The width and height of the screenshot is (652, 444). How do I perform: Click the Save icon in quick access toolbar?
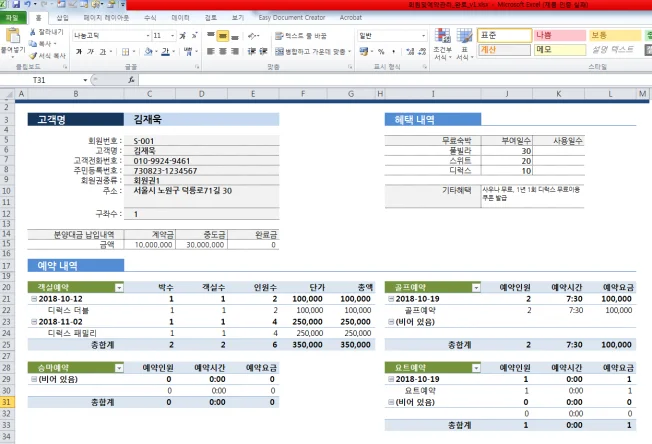[16, 4]
